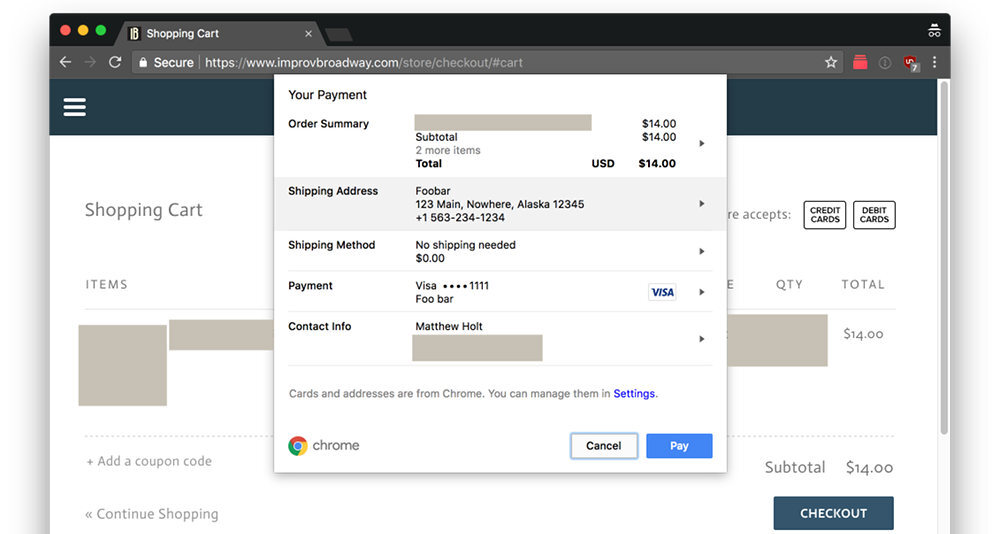
Task: Expand the Payment row arrow
Action: tap(702, 292)
